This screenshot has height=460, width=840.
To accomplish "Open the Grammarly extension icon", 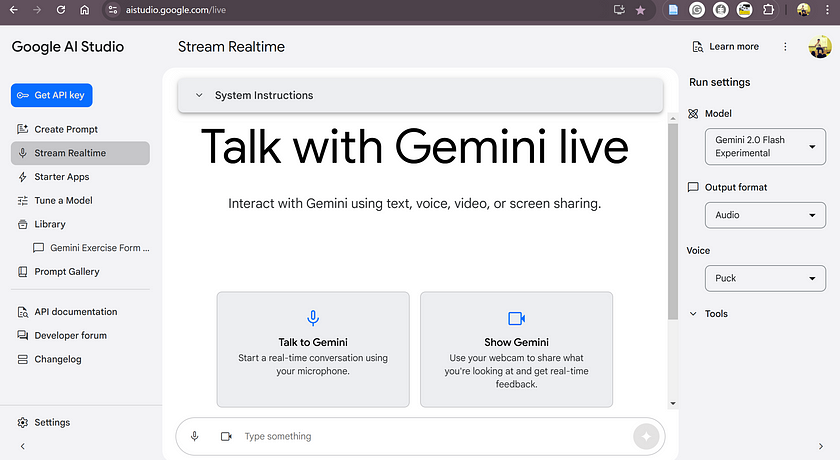I will [697, 10].
